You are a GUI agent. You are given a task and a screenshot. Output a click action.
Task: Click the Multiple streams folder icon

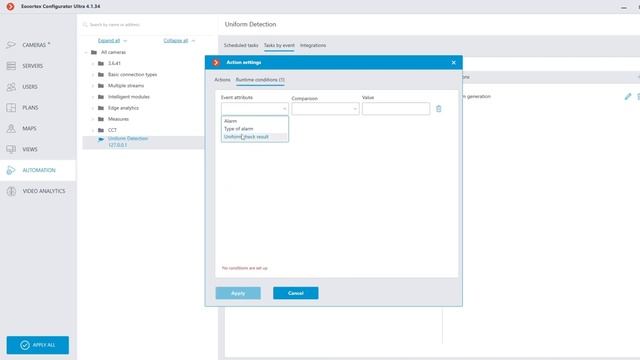[x=101, y=85]
